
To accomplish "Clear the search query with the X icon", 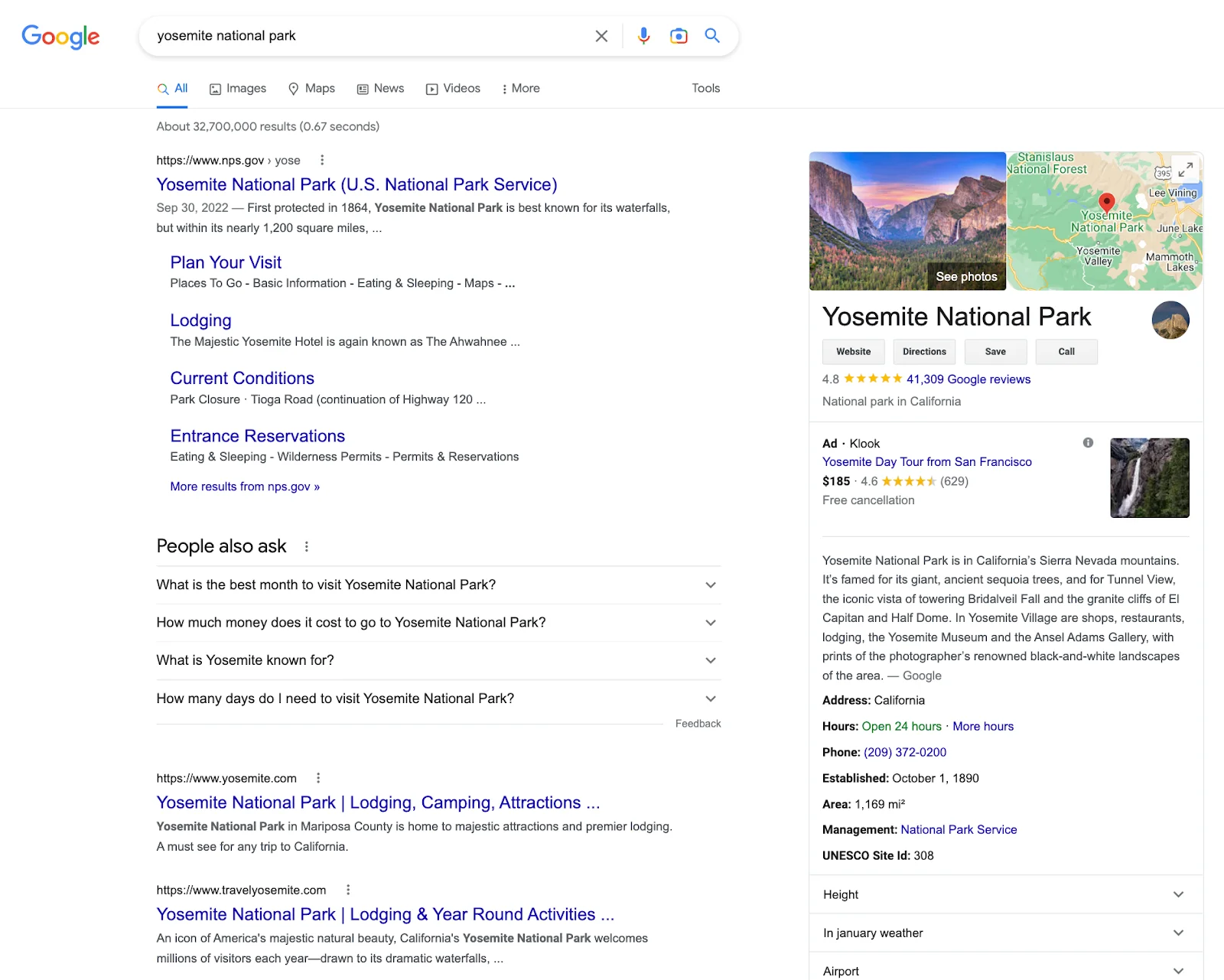I will [x=601, y=35].
